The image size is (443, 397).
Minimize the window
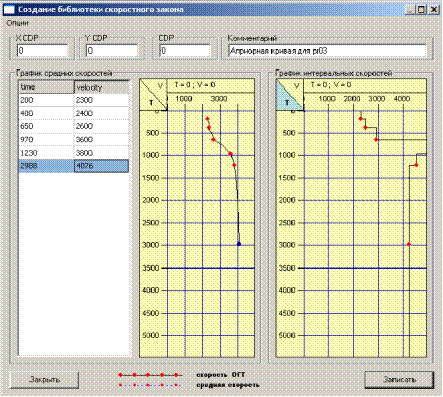[x=411, y=10]
